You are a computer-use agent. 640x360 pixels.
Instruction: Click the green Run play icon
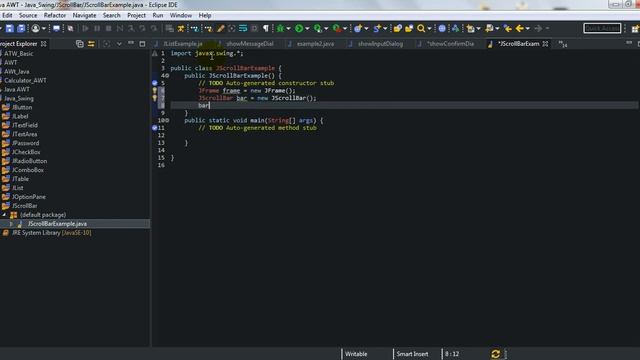tap(299, 28)
